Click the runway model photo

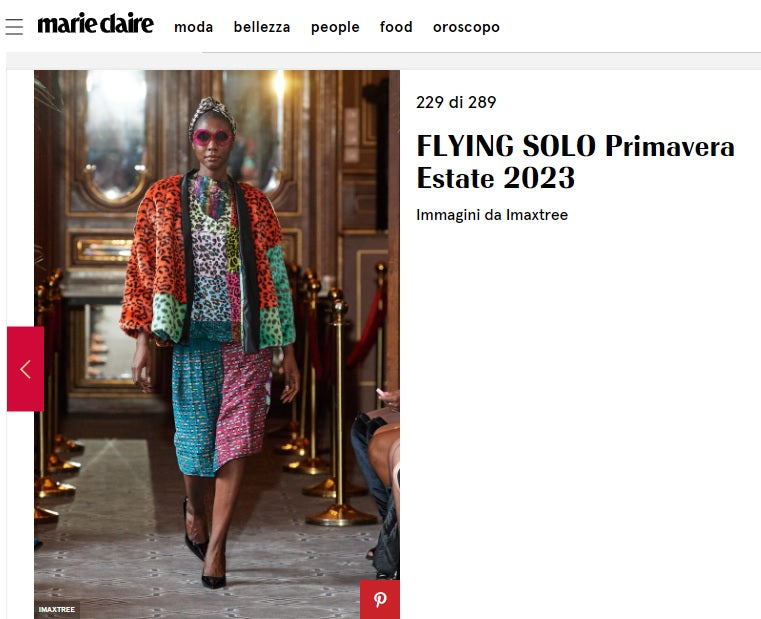(x=217, y=345)
